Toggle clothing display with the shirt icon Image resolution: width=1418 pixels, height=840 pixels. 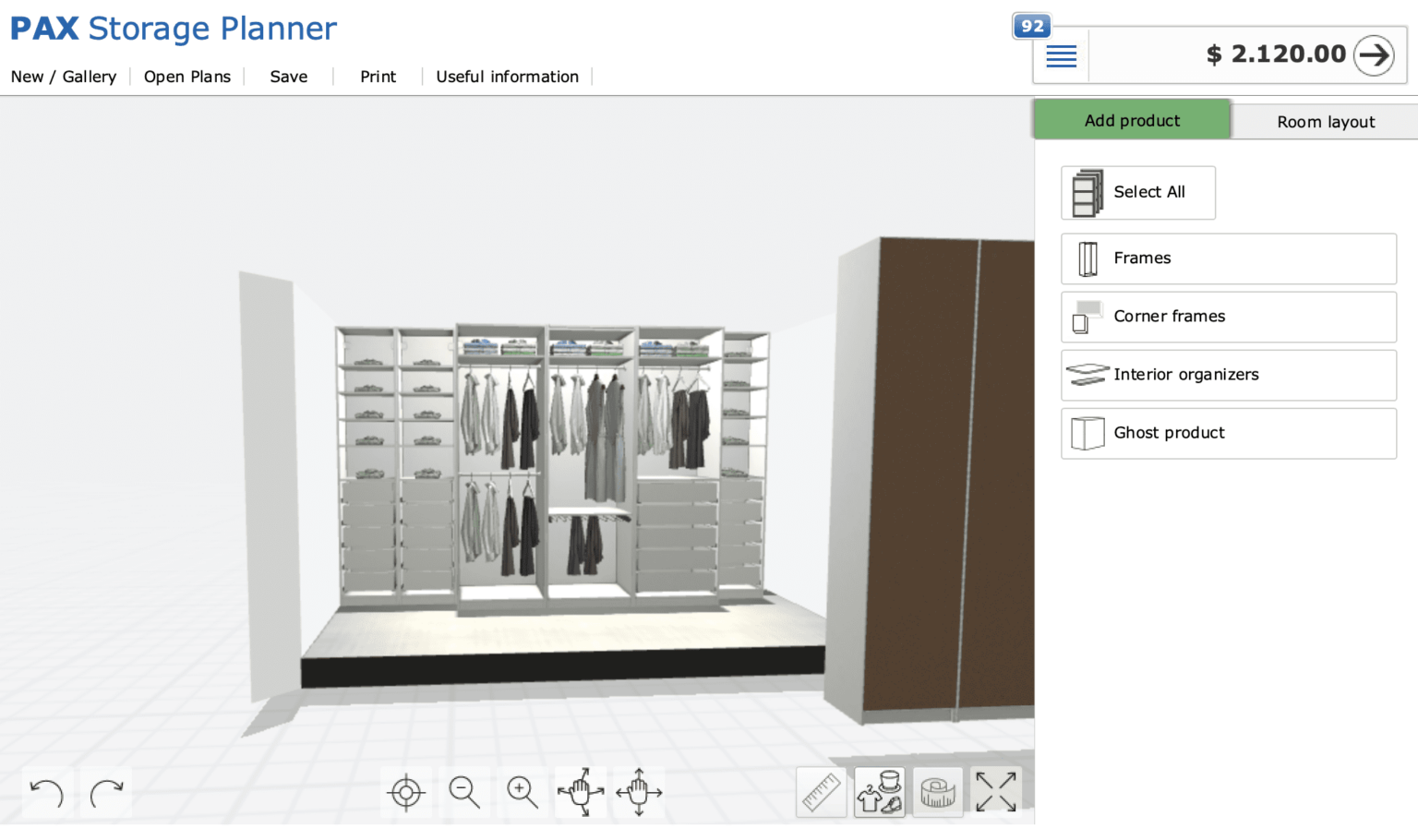(879, 792)
